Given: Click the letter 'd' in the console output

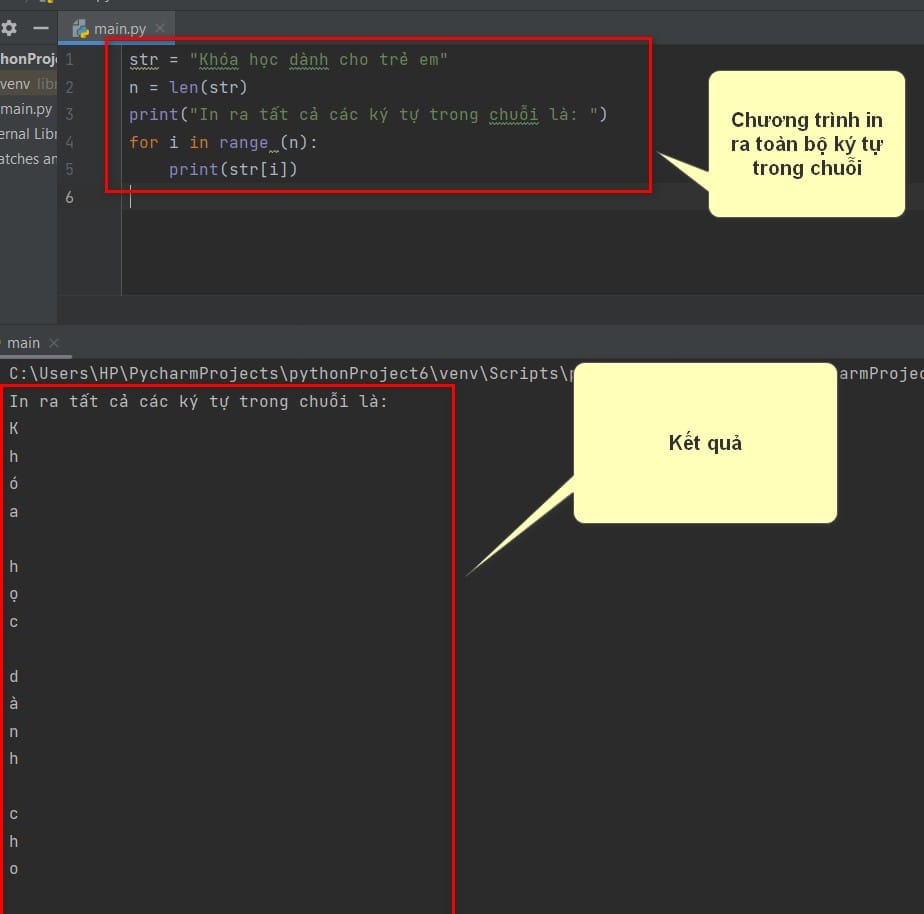Looking at the screenshot, I should (14, 676).
